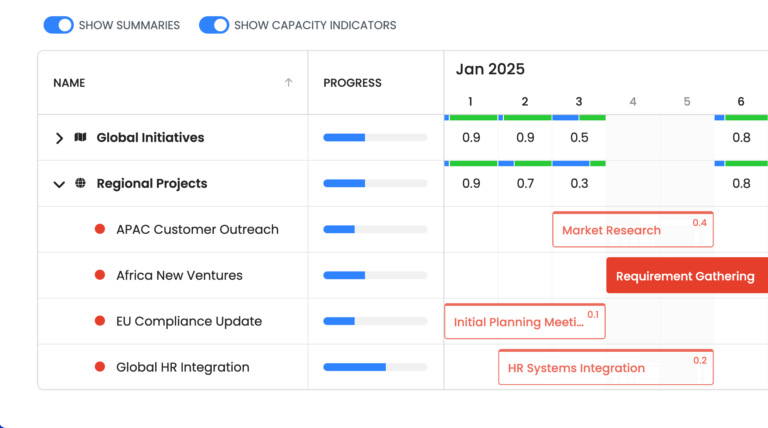
Task: Click the map icon beside Global Initiatives
Action: [x=80, y=137]
